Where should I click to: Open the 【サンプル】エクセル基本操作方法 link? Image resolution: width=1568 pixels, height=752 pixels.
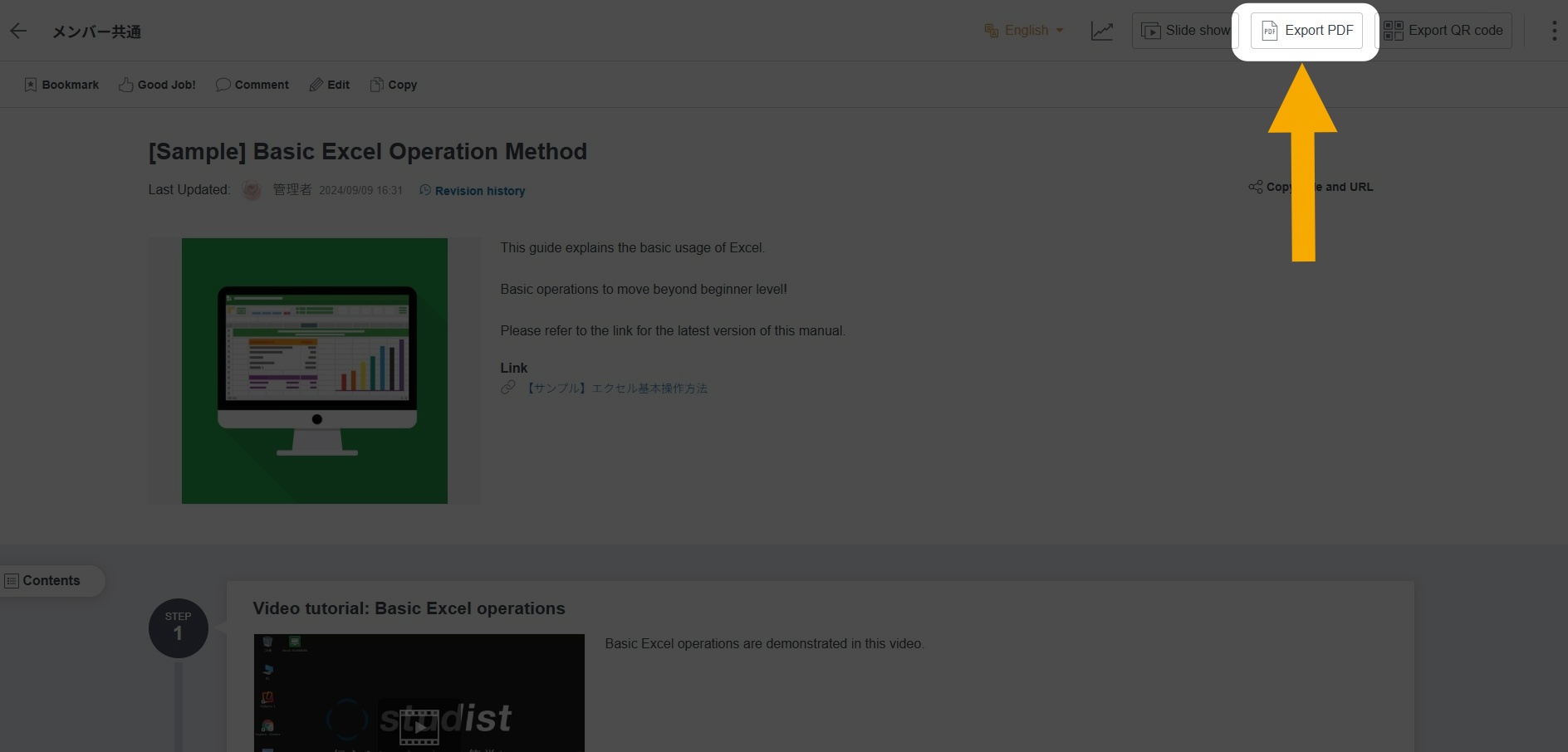(615, 388)
